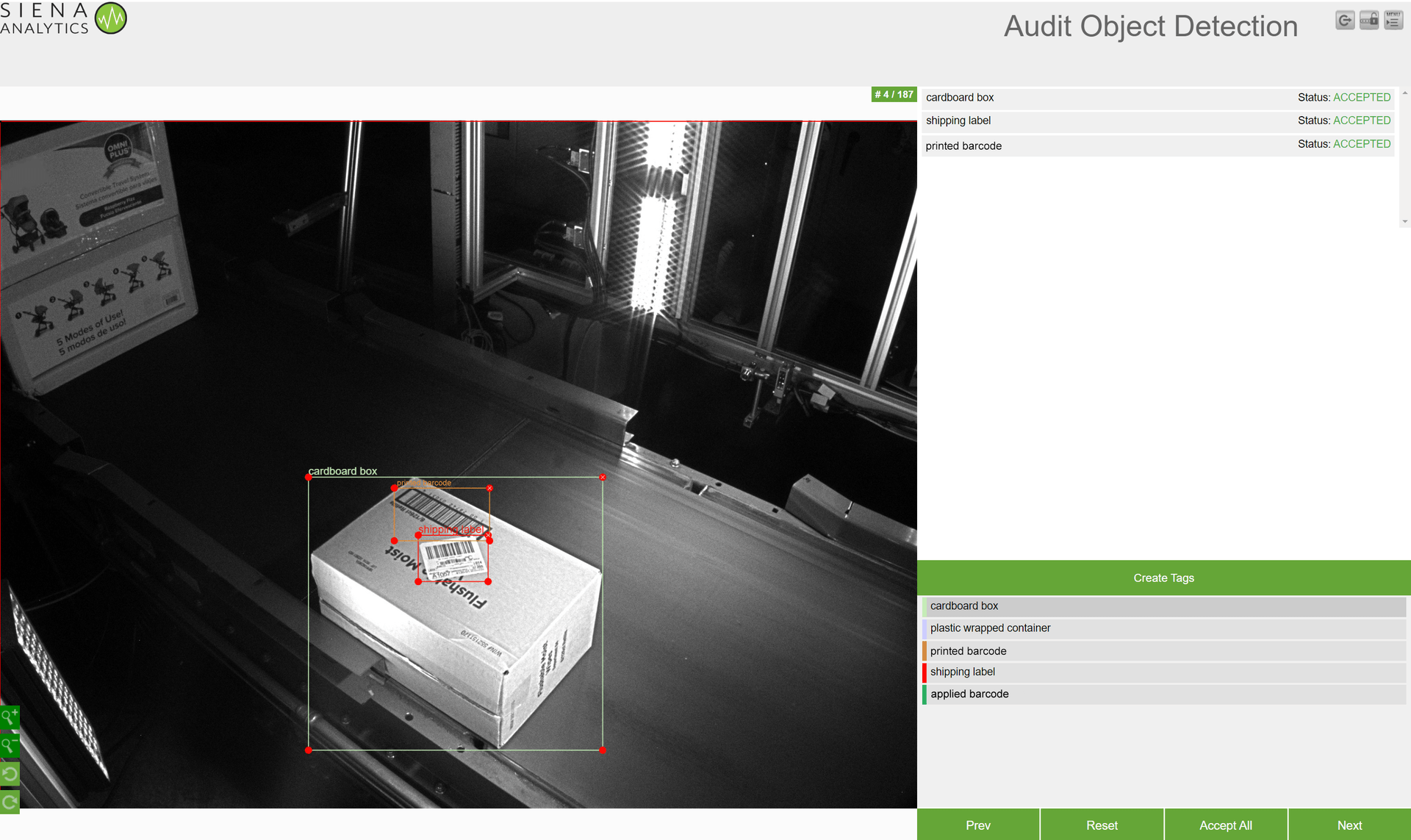Choose the cardboard box tag
Image resolution: width=1411 pixels, height=840 pixels.
[x=1163, y=606]
